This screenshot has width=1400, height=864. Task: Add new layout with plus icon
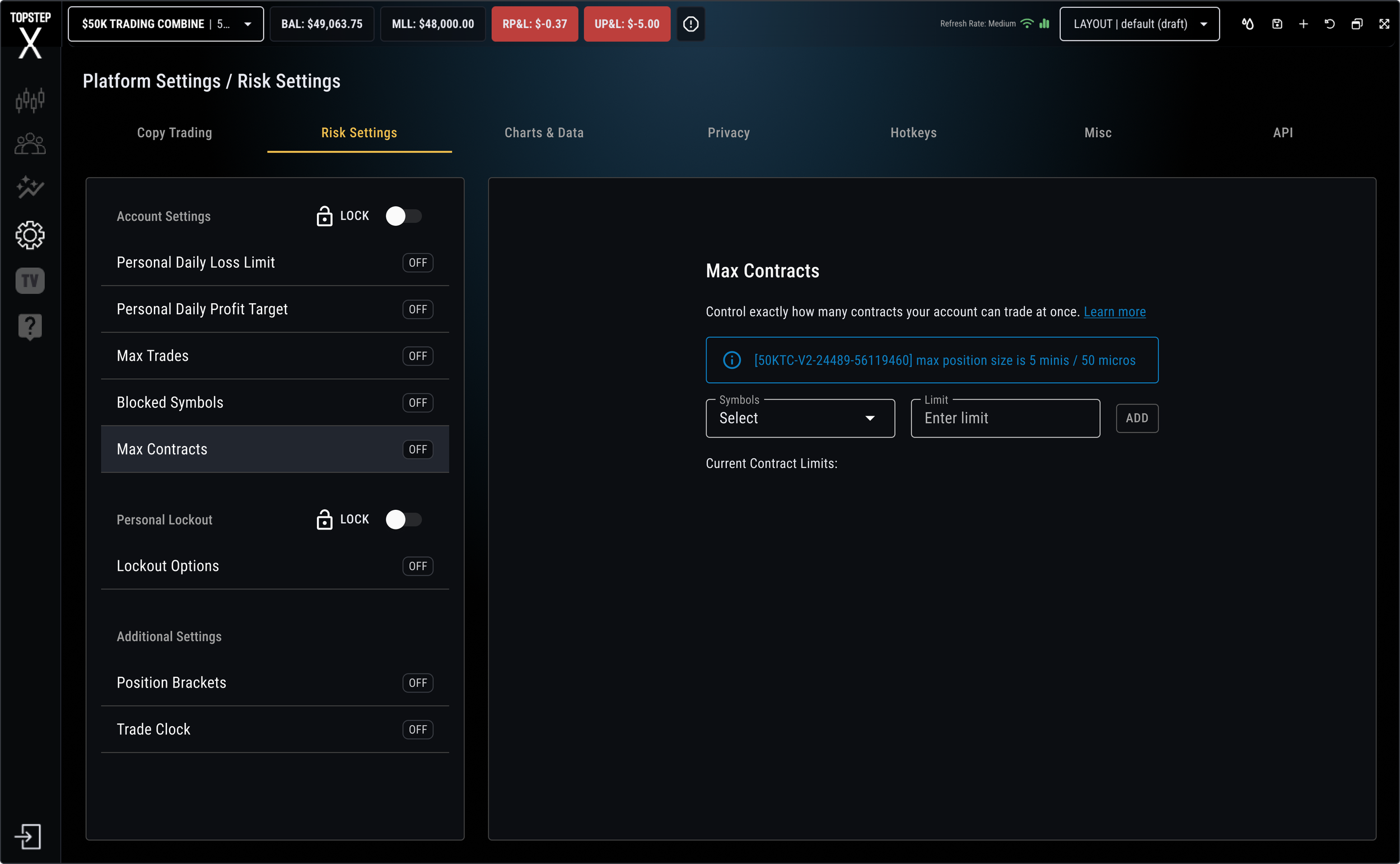click(1304, 24)
